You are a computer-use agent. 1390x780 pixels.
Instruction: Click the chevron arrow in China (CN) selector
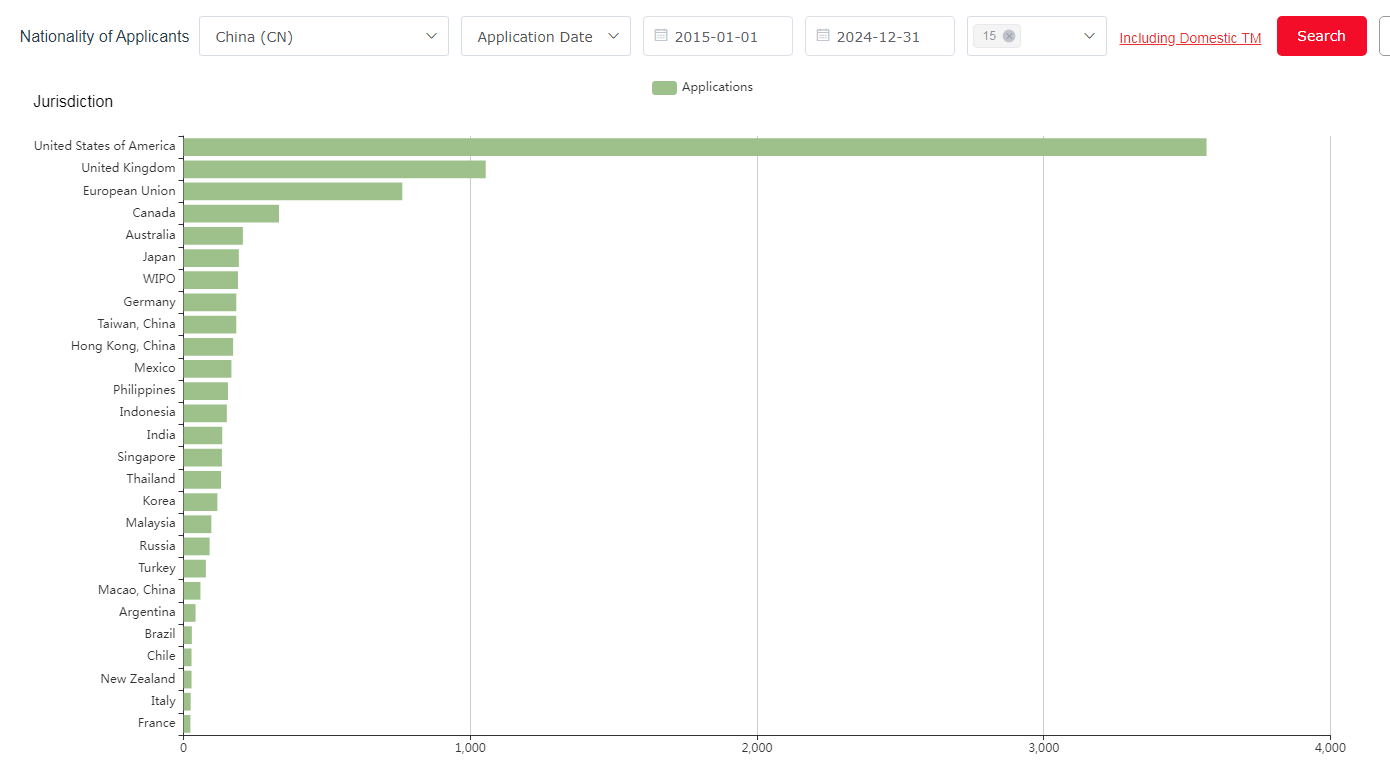coord(432,36)
